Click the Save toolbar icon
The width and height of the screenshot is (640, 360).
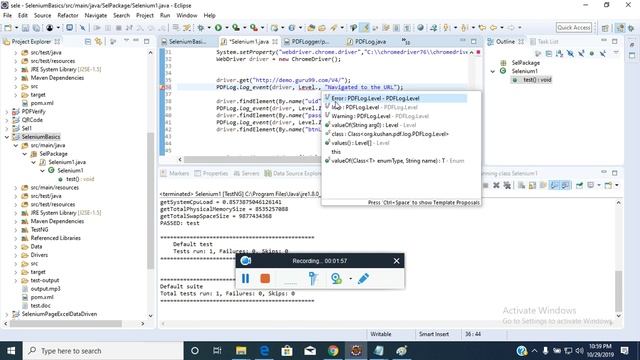pos(25,28)
